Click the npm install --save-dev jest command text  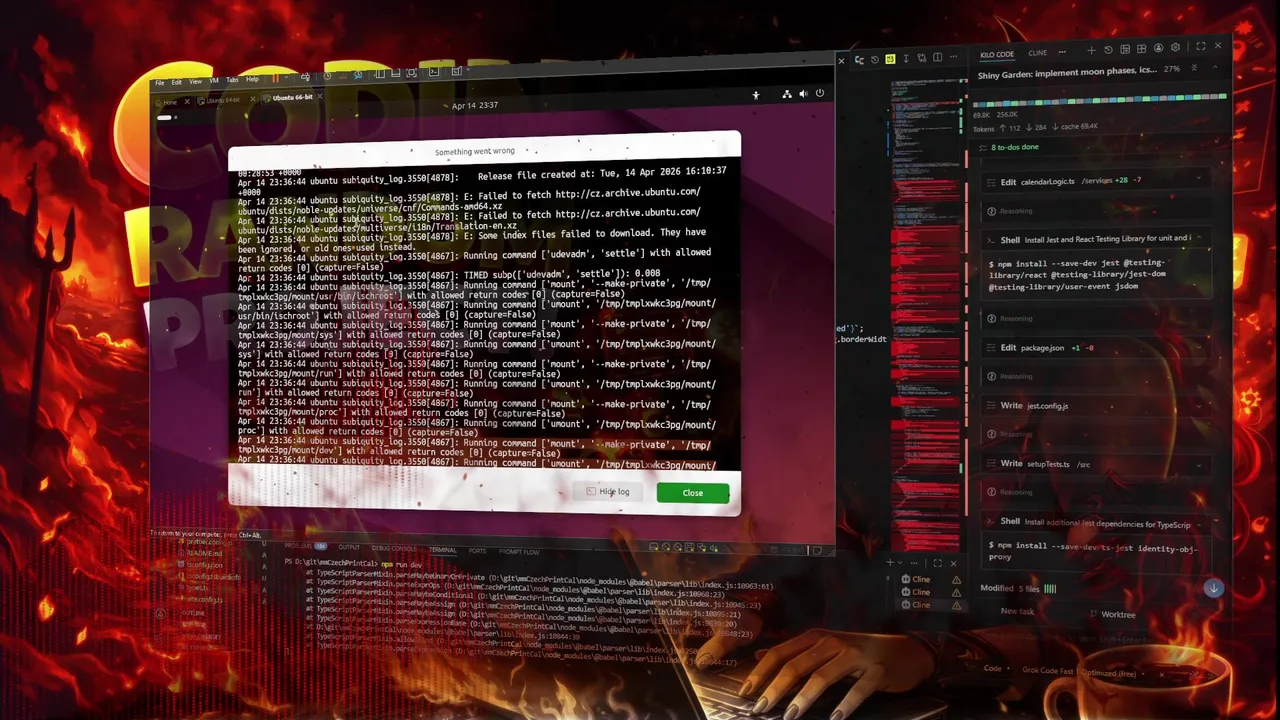[1075, 274]
